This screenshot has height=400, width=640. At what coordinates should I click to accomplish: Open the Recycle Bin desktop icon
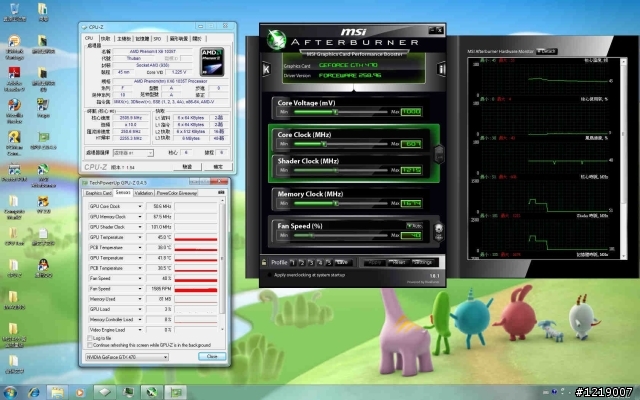pyautogui.click(x=14, y=12)
